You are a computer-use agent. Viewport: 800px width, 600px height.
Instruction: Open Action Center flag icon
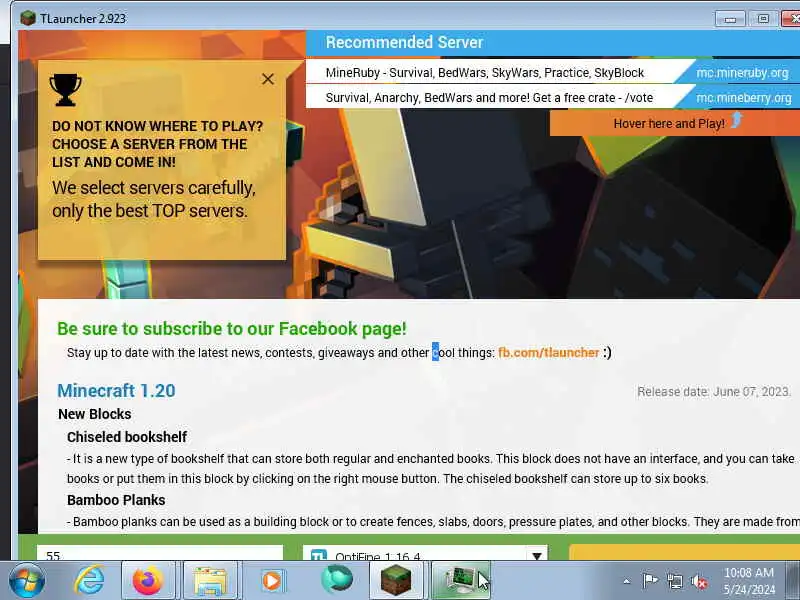pyautogui.click(x=649, y=581)
